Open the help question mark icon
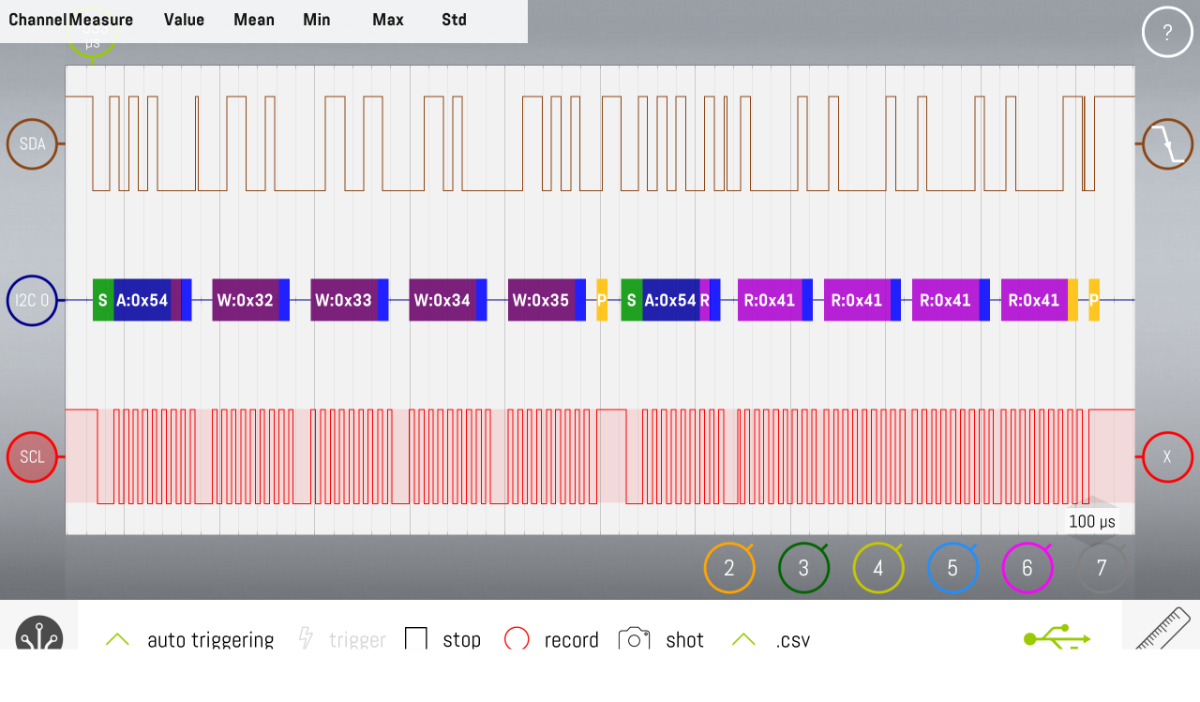This screenshot has height=702, width=1200. point(1167,33)
